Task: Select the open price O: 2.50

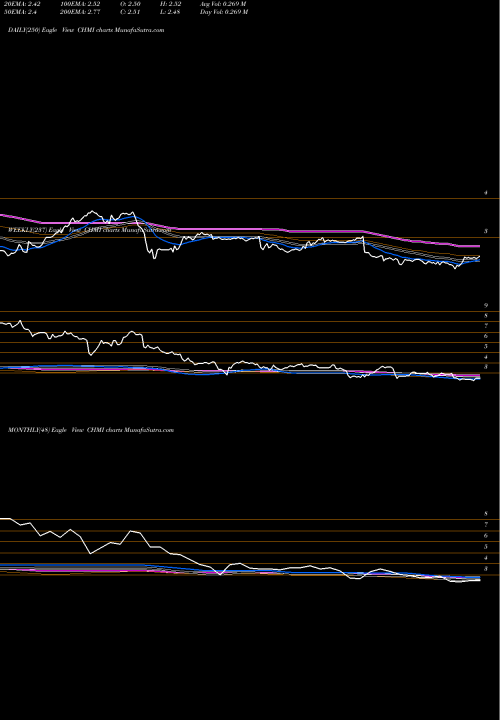Action: (x=132, y=4)
